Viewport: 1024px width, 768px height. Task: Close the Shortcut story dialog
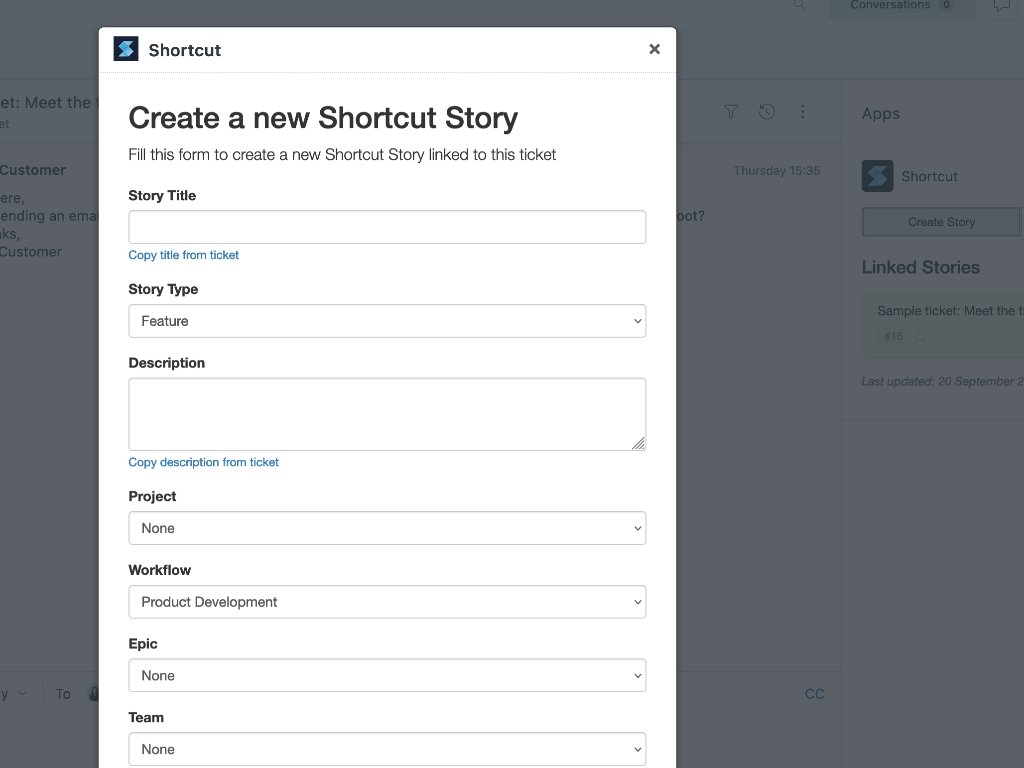click(654, 49)
